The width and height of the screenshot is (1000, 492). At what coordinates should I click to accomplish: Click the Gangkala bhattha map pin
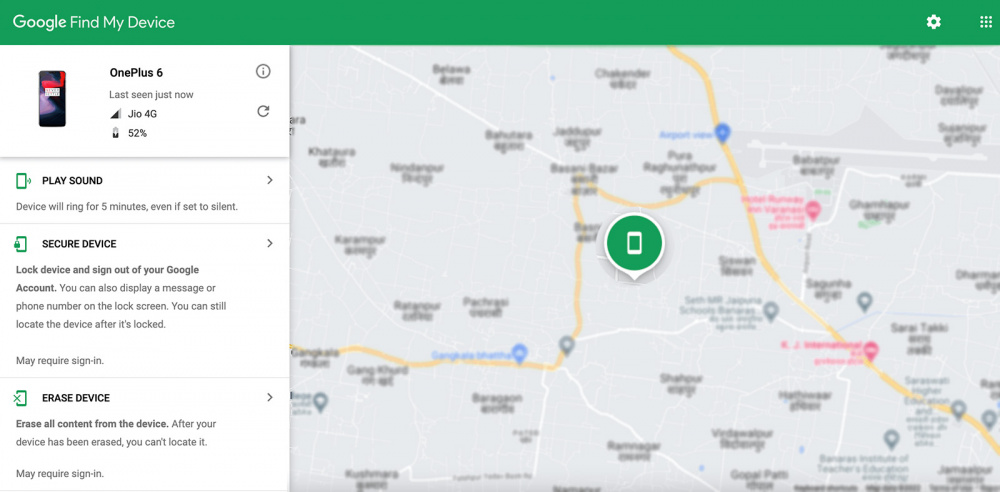[x=520, y=353]
